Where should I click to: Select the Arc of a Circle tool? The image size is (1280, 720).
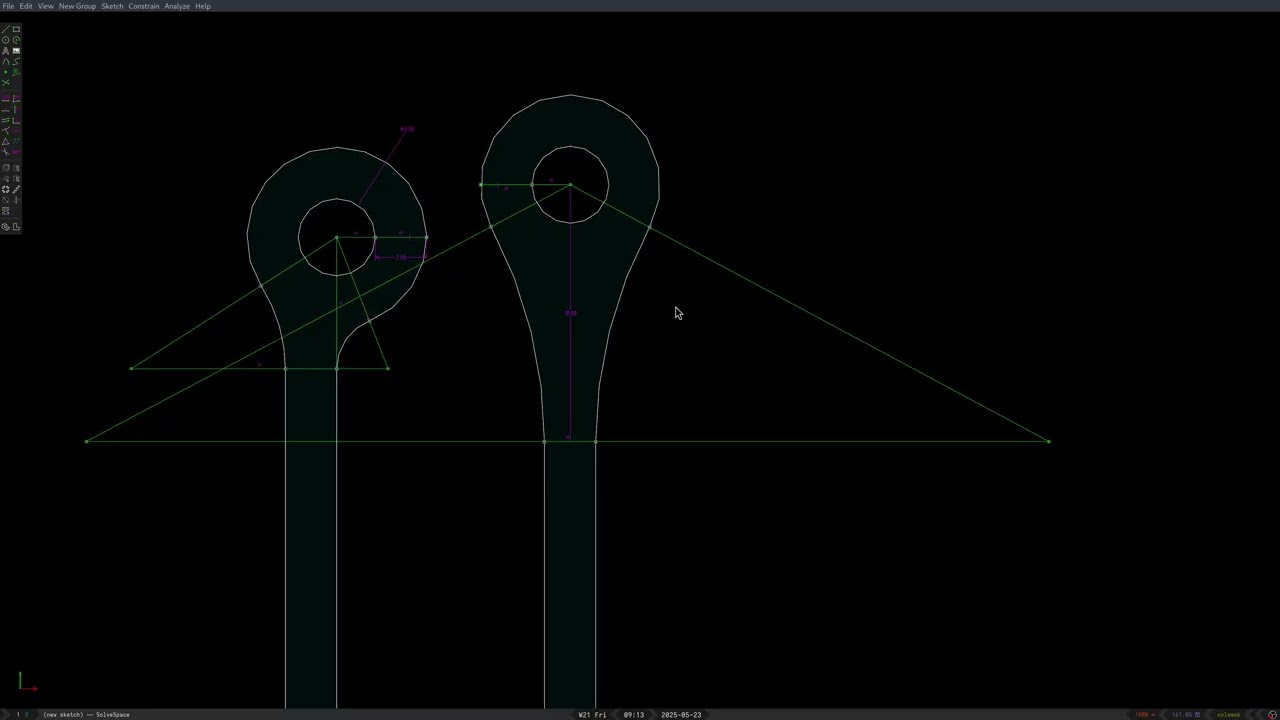point(16,40)
